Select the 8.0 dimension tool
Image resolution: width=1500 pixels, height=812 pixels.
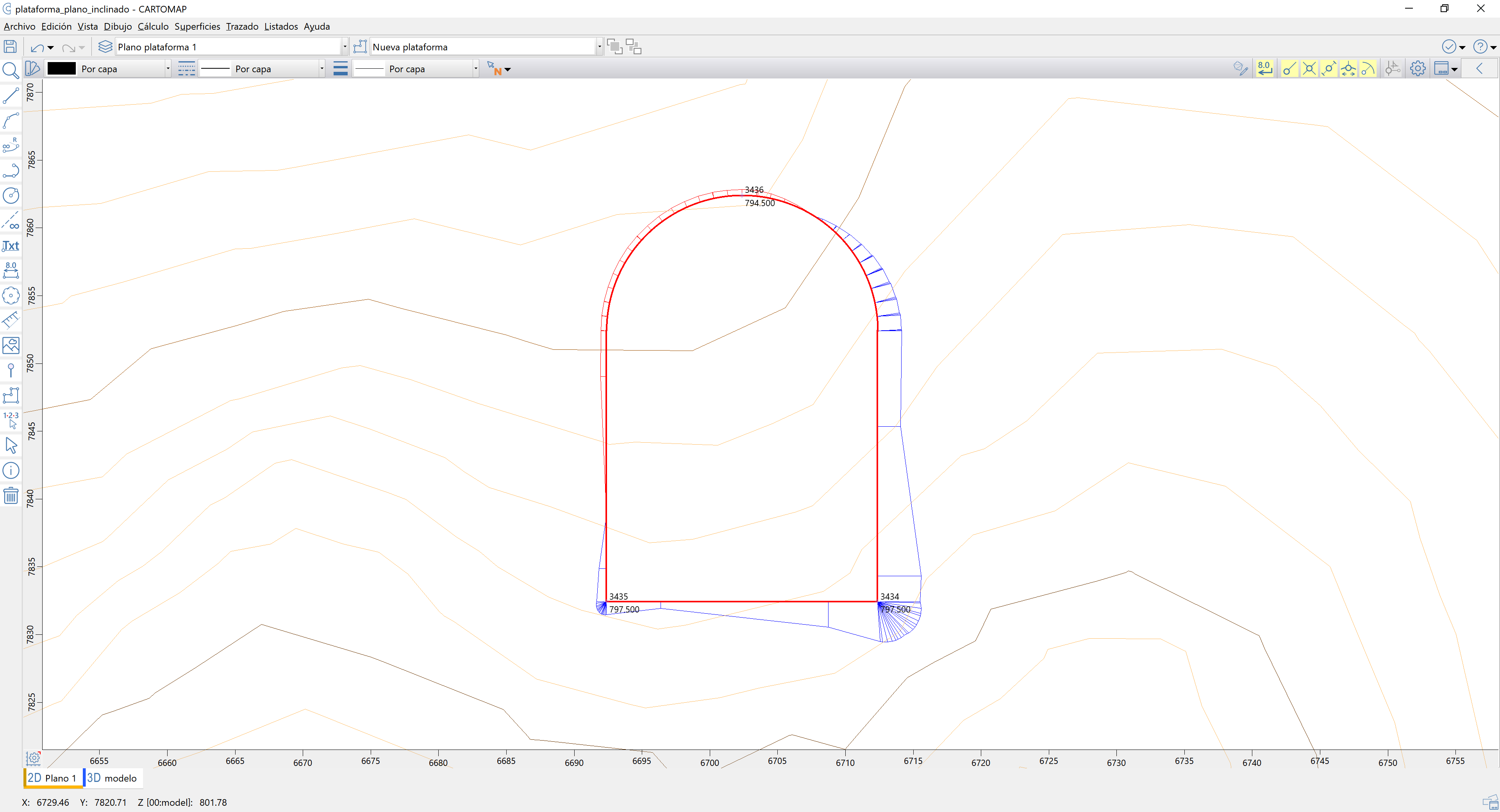tap(11, 270)
